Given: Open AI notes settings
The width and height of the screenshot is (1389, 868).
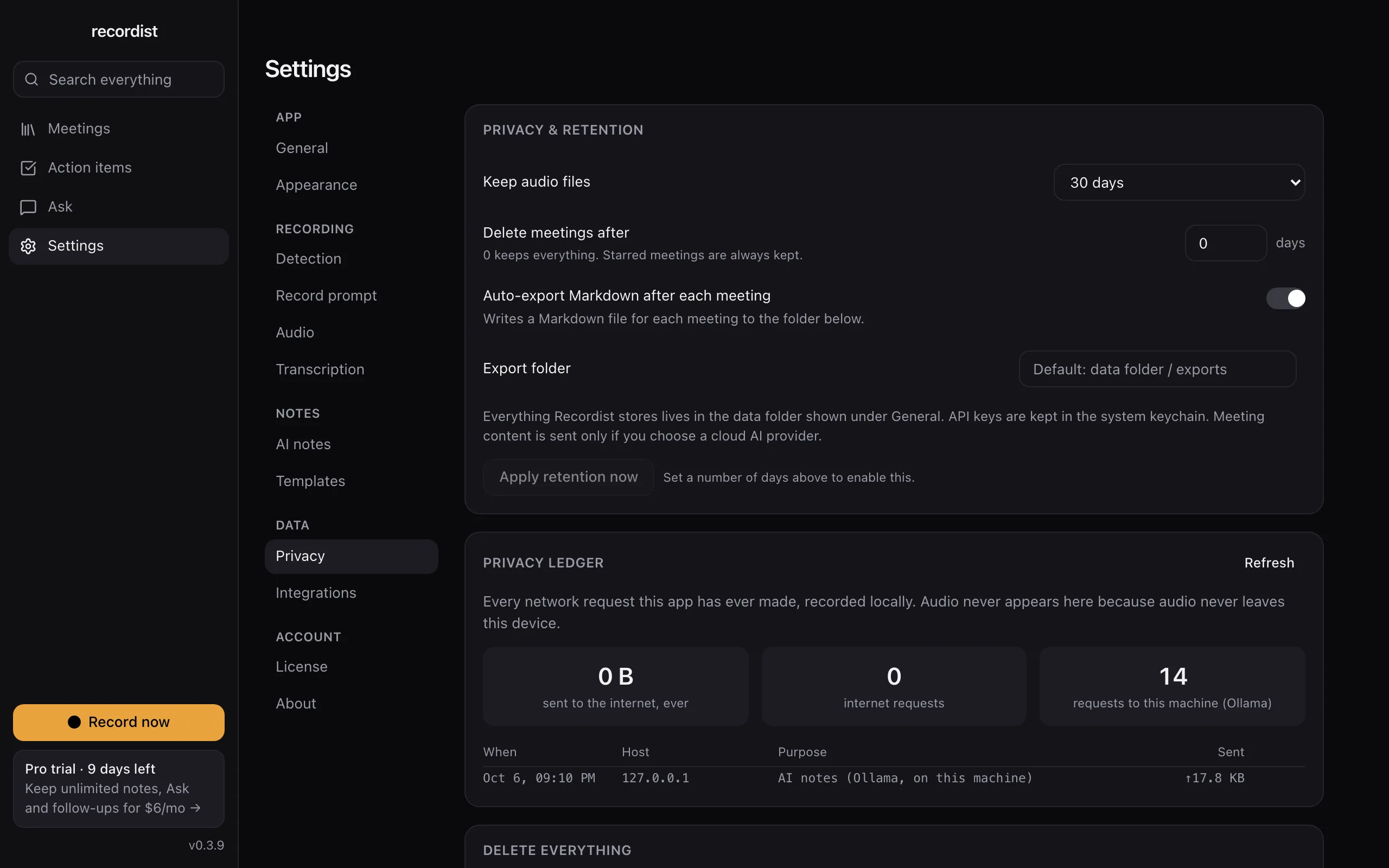Looking at the screenshot, I should (351, 444).
